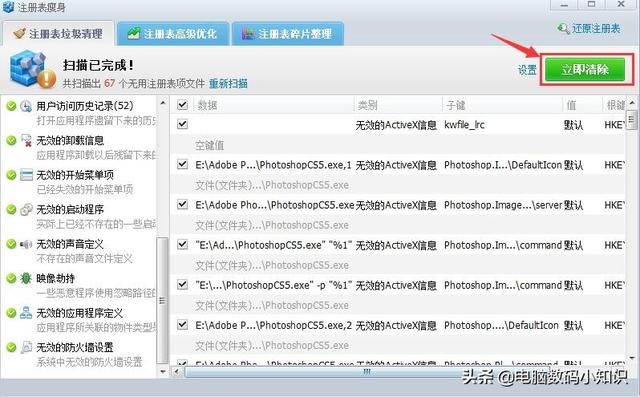Click the category list scroll-down arrow
This screenshot has height=397, width=640.
[163, 371]
